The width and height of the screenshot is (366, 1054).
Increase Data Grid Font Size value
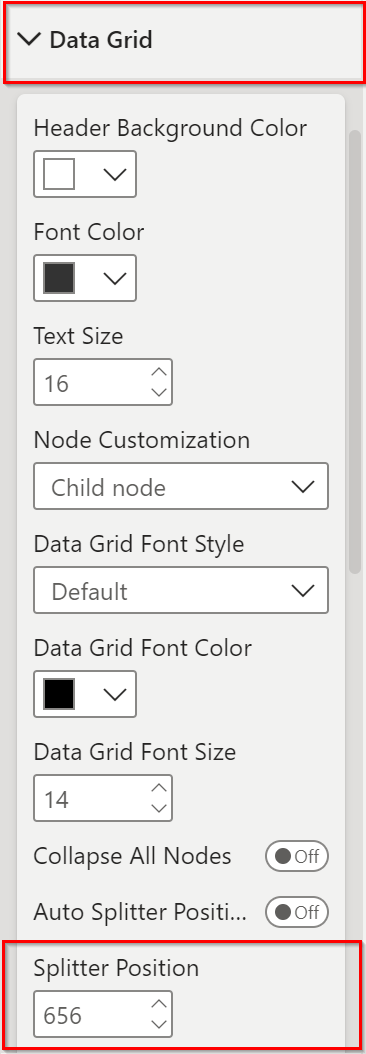[x=159, y=788]
